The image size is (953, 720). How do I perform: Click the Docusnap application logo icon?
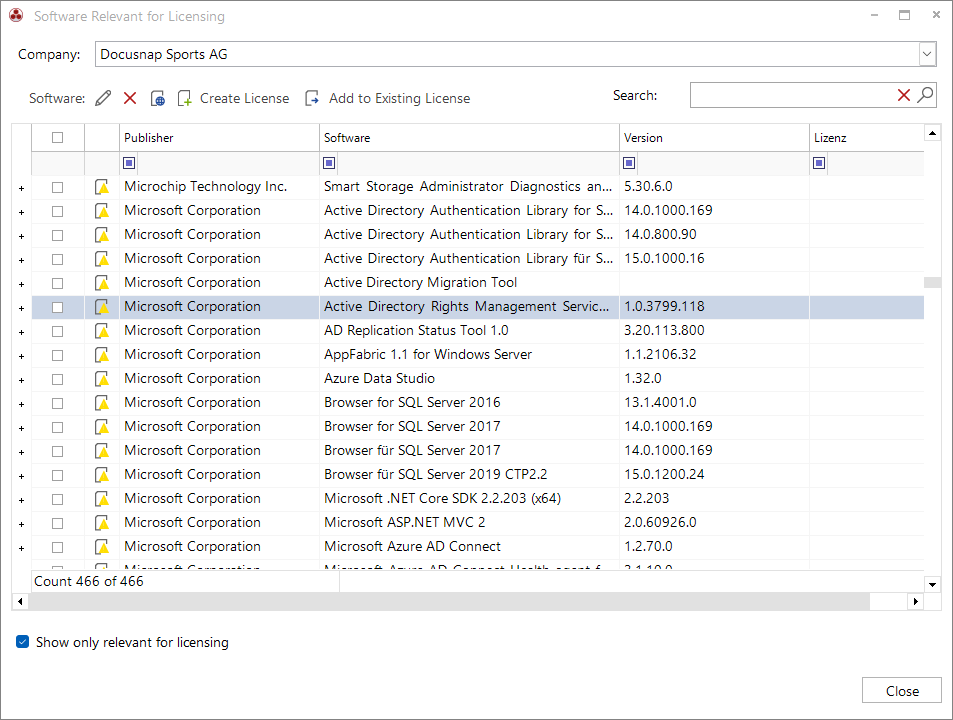(x=16, y=16)
